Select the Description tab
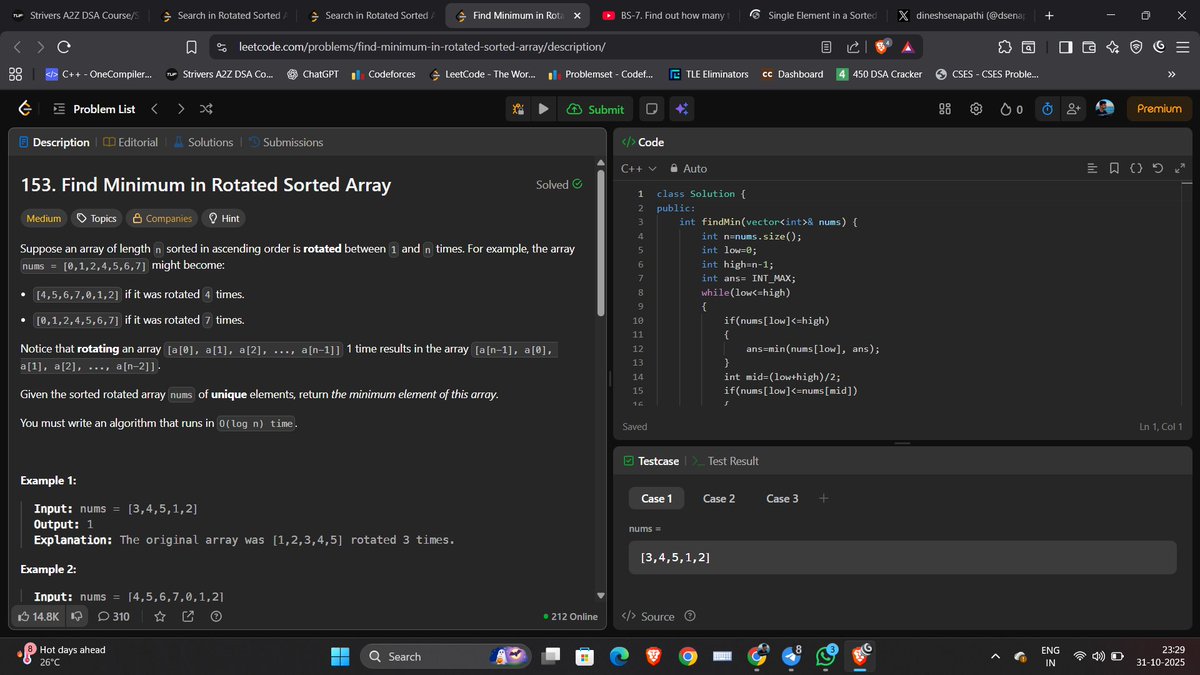The width and height of the screenshot is (1200, 675). 54,142
